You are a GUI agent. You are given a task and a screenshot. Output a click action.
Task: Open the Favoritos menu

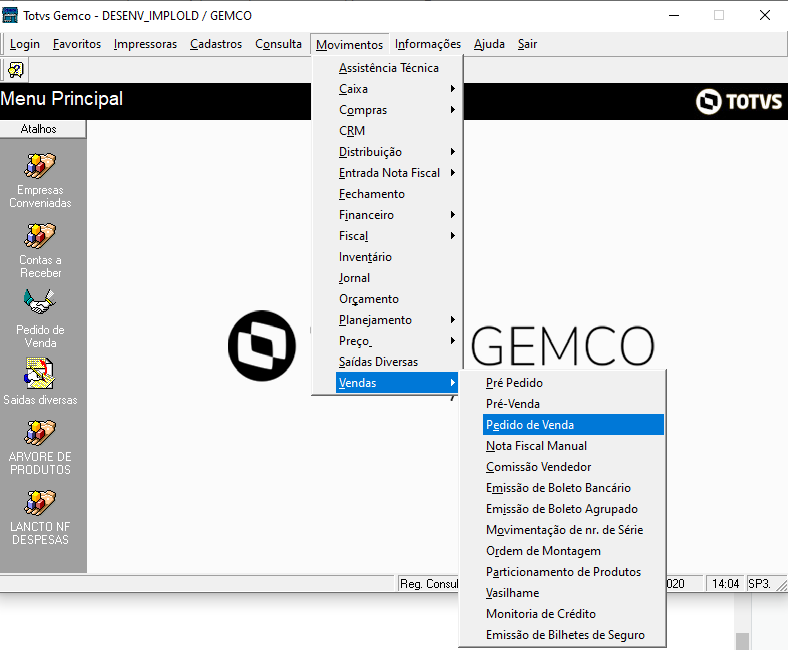pyautogui.click(x=77, y=44)
